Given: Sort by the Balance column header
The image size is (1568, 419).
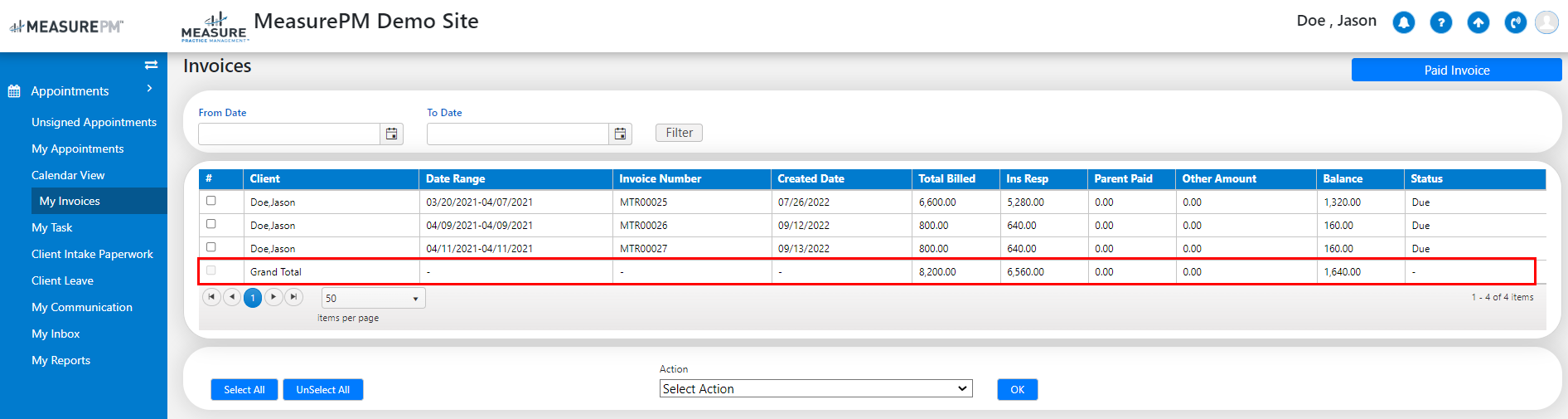Looking at the screenshot, I should coord(1360,178).
